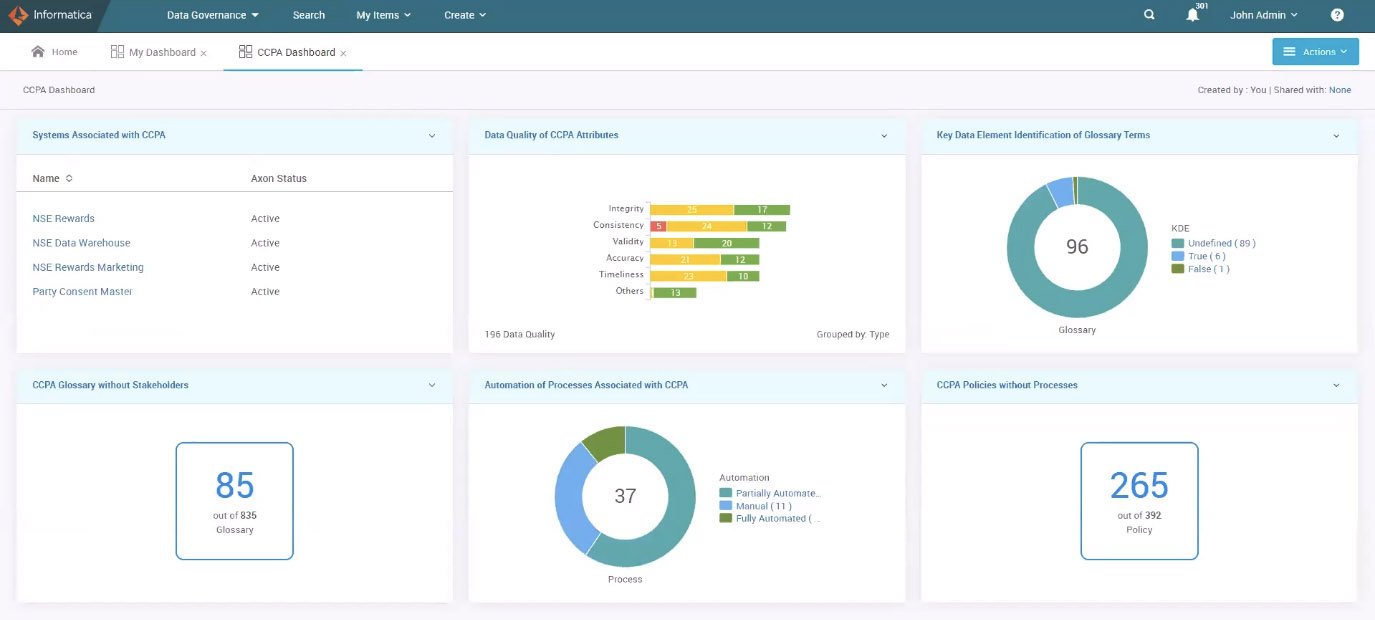
Task: Click the My Dashboard tab grid icon
Action: click(117, 52)
